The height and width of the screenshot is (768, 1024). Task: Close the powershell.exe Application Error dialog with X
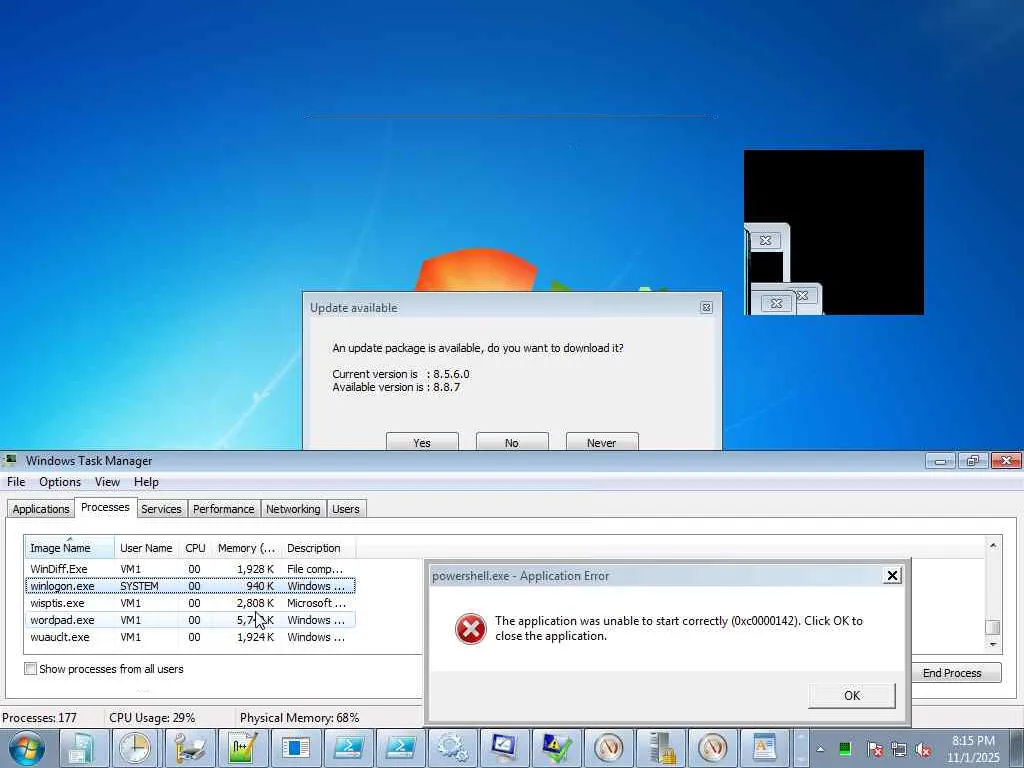click(891, 575)
